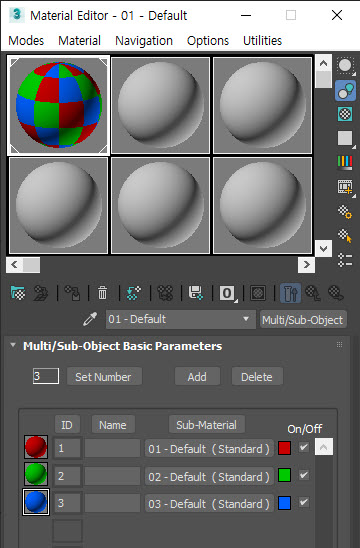Viewport: 360px width, 548px height.
Task: Click Put Material to Scene icon
Action: pos(41,293)
